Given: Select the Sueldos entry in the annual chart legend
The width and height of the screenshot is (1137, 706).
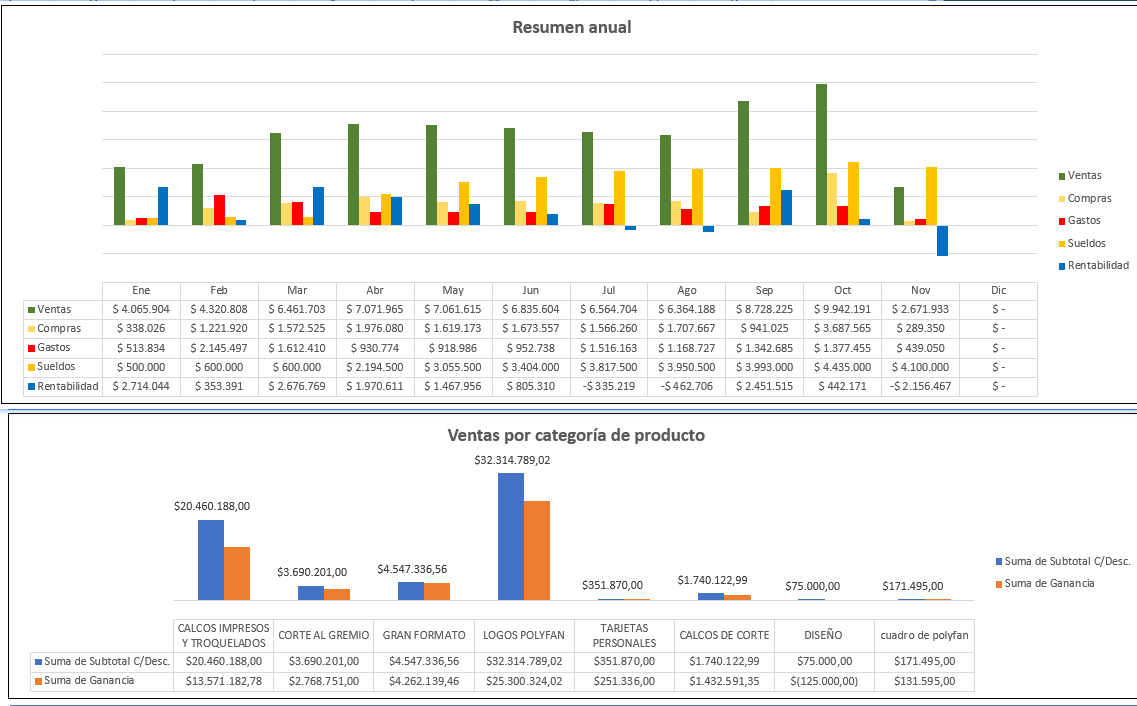Looking at the screenshot, I should pyautogui.click(x=1082, y=244).
